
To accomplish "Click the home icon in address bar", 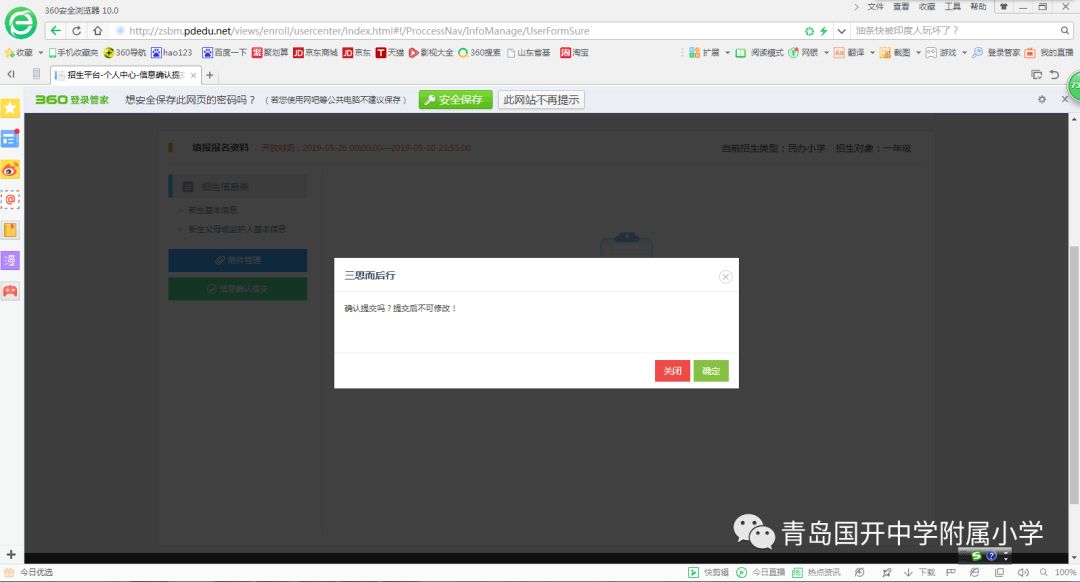I will click(97, 31).
